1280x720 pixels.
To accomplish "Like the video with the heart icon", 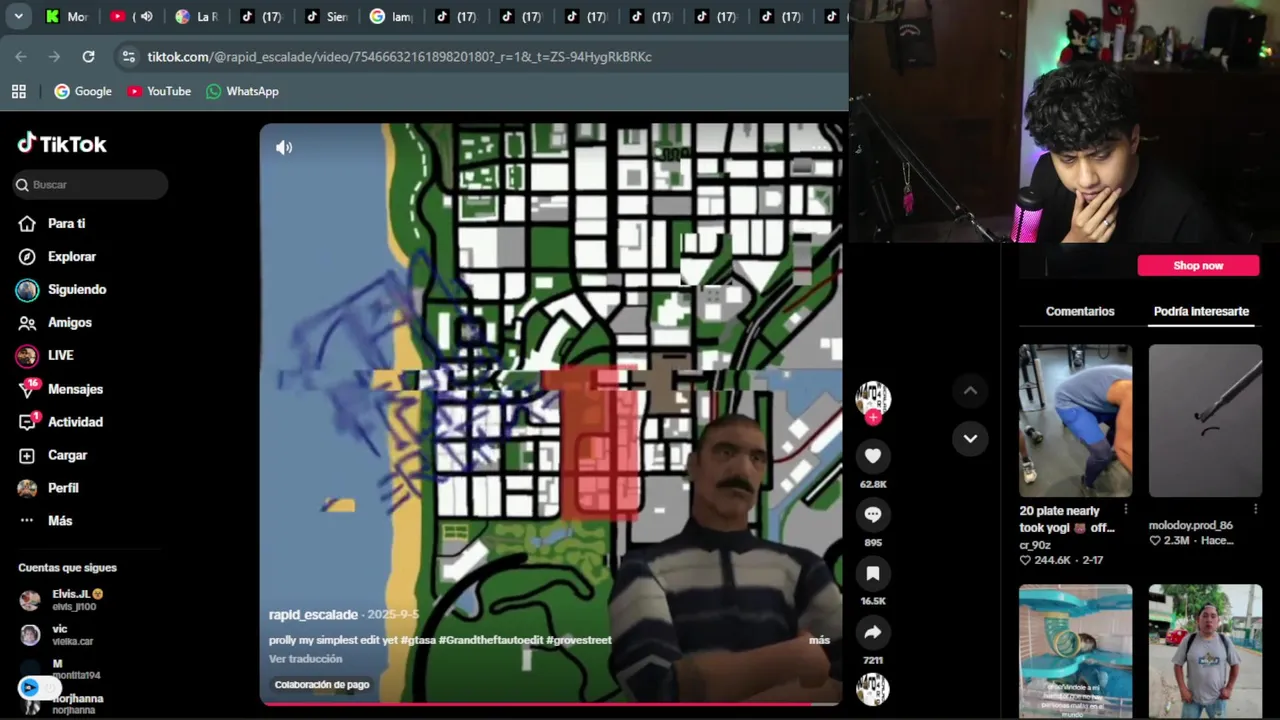I will pos(873,456).
